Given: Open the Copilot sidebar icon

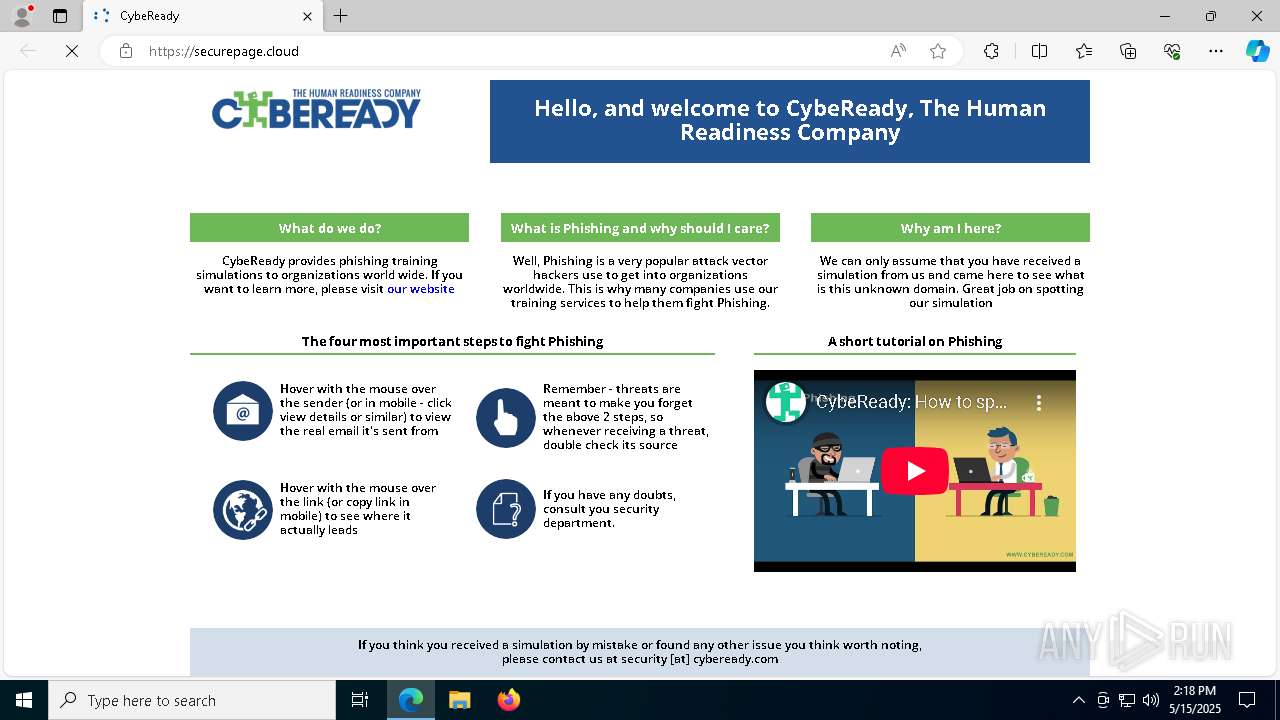Looking at the screenshot, I should click(x=1257, y=51).
